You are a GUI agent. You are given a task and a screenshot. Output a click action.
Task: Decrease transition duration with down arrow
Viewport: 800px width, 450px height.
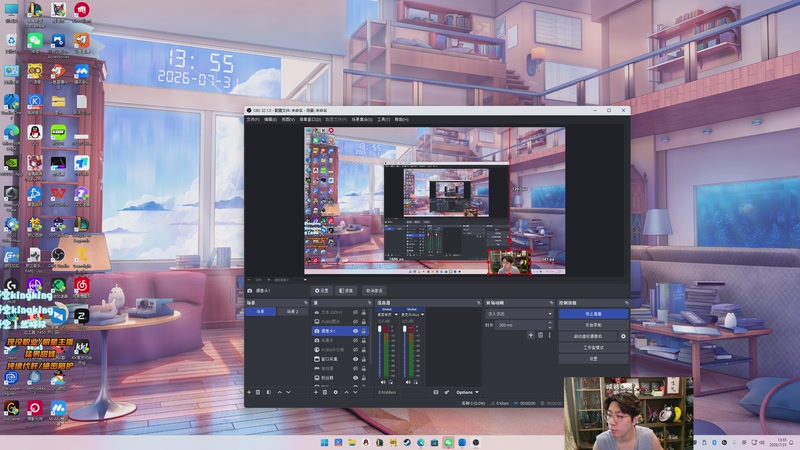pos(549,327)
